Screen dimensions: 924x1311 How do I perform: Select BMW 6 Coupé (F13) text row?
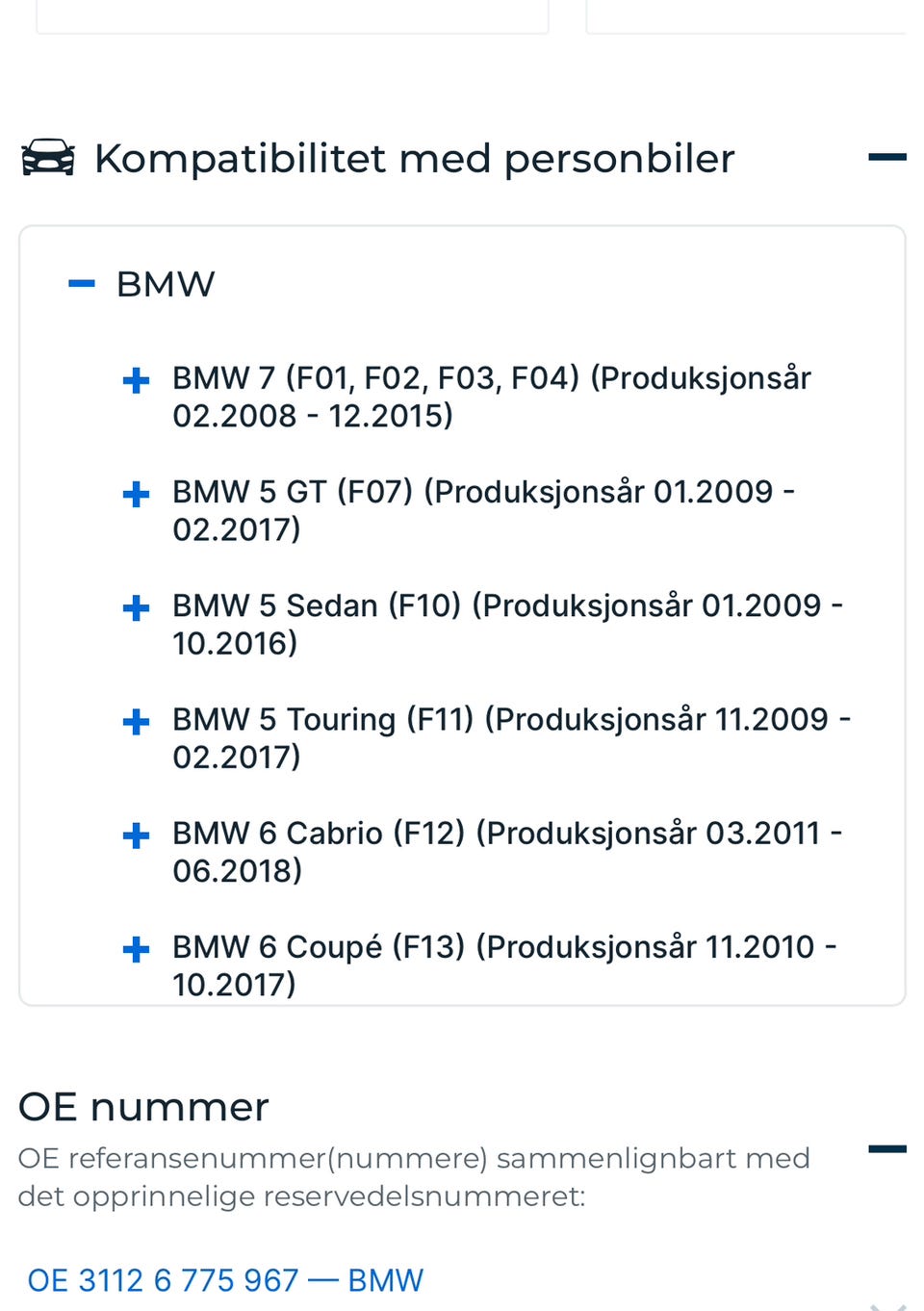click(x=502, y=964)
